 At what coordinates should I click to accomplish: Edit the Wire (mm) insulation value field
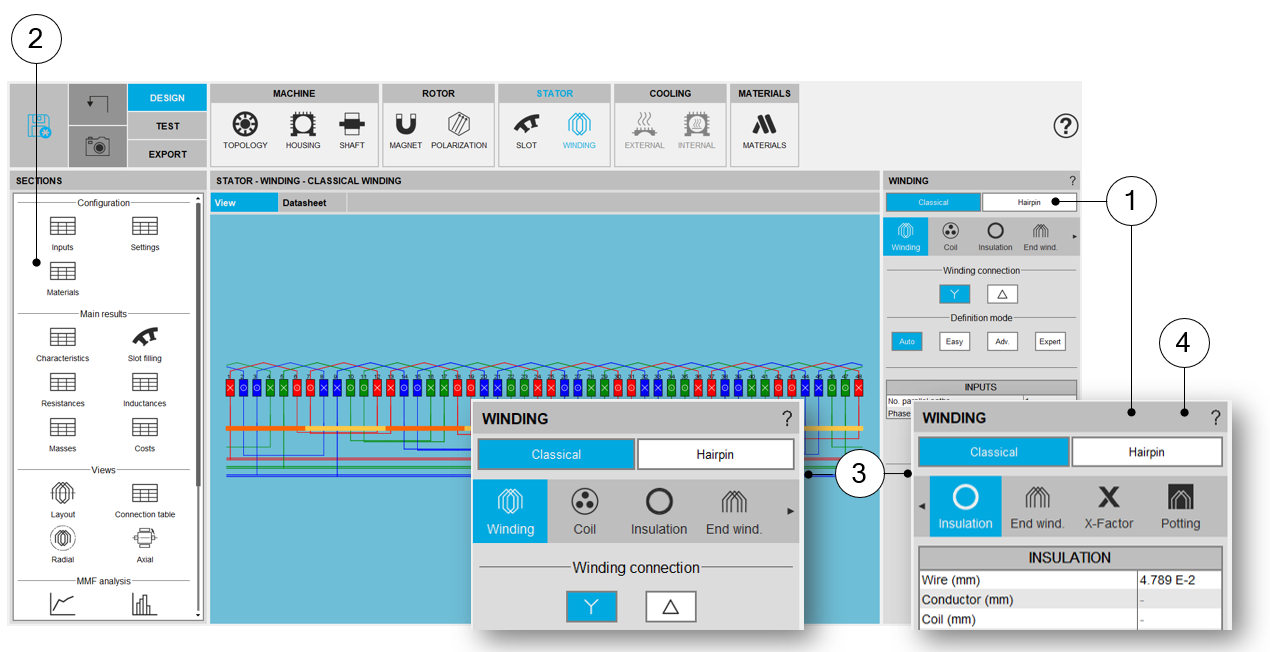click(1178, 580)
